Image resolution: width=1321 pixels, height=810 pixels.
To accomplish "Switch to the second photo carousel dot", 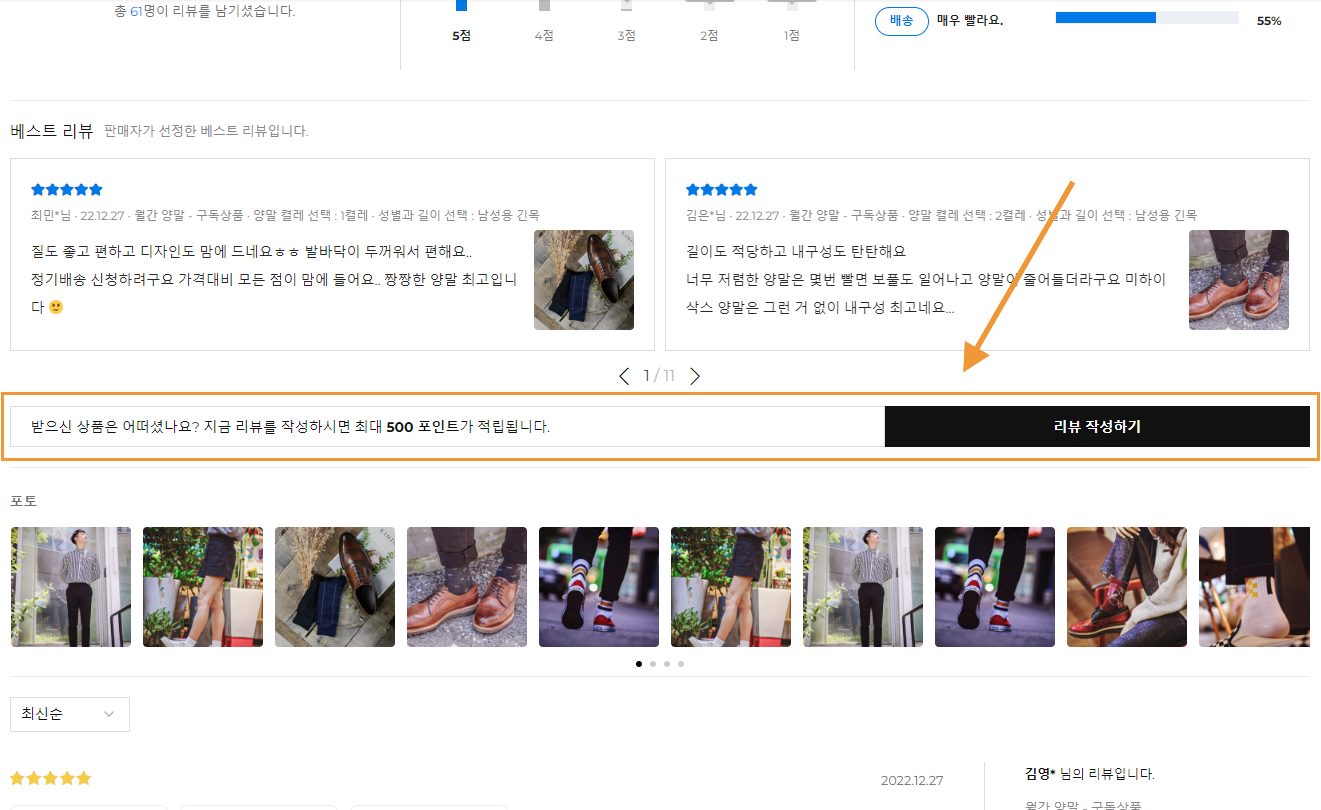I will [x=653, y=664].
